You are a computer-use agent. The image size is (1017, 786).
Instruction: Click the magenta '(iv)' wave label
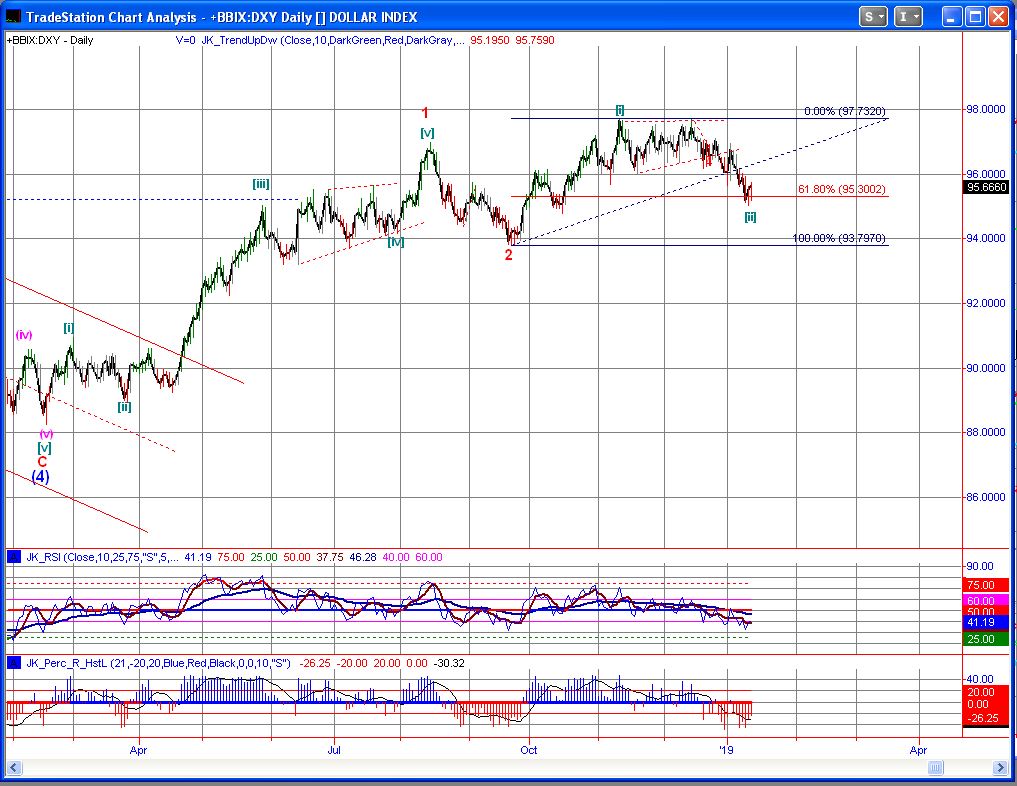pyautogui.click(x=24, y=335)
